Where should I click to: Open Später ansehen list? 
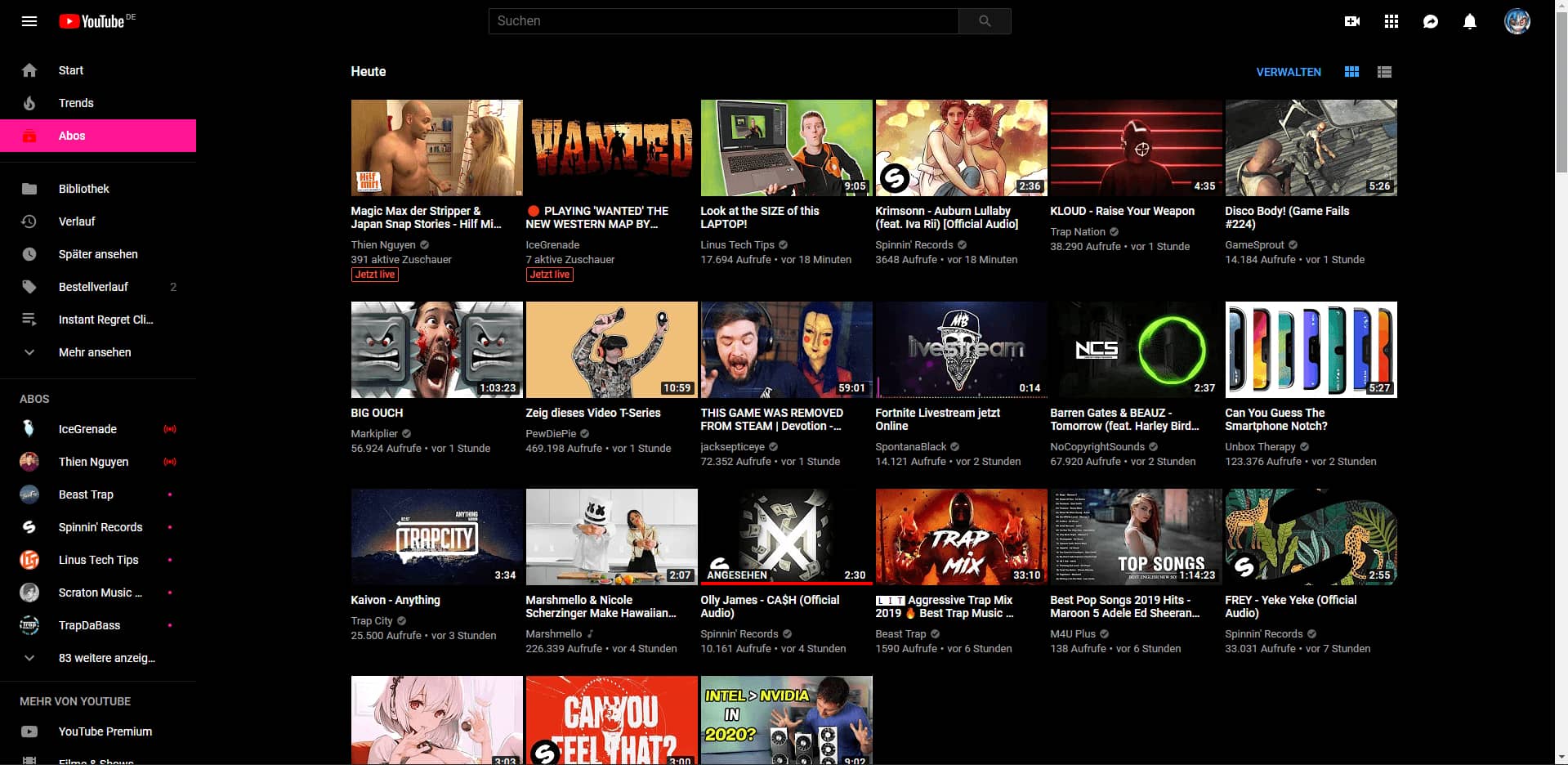(98, 254)
